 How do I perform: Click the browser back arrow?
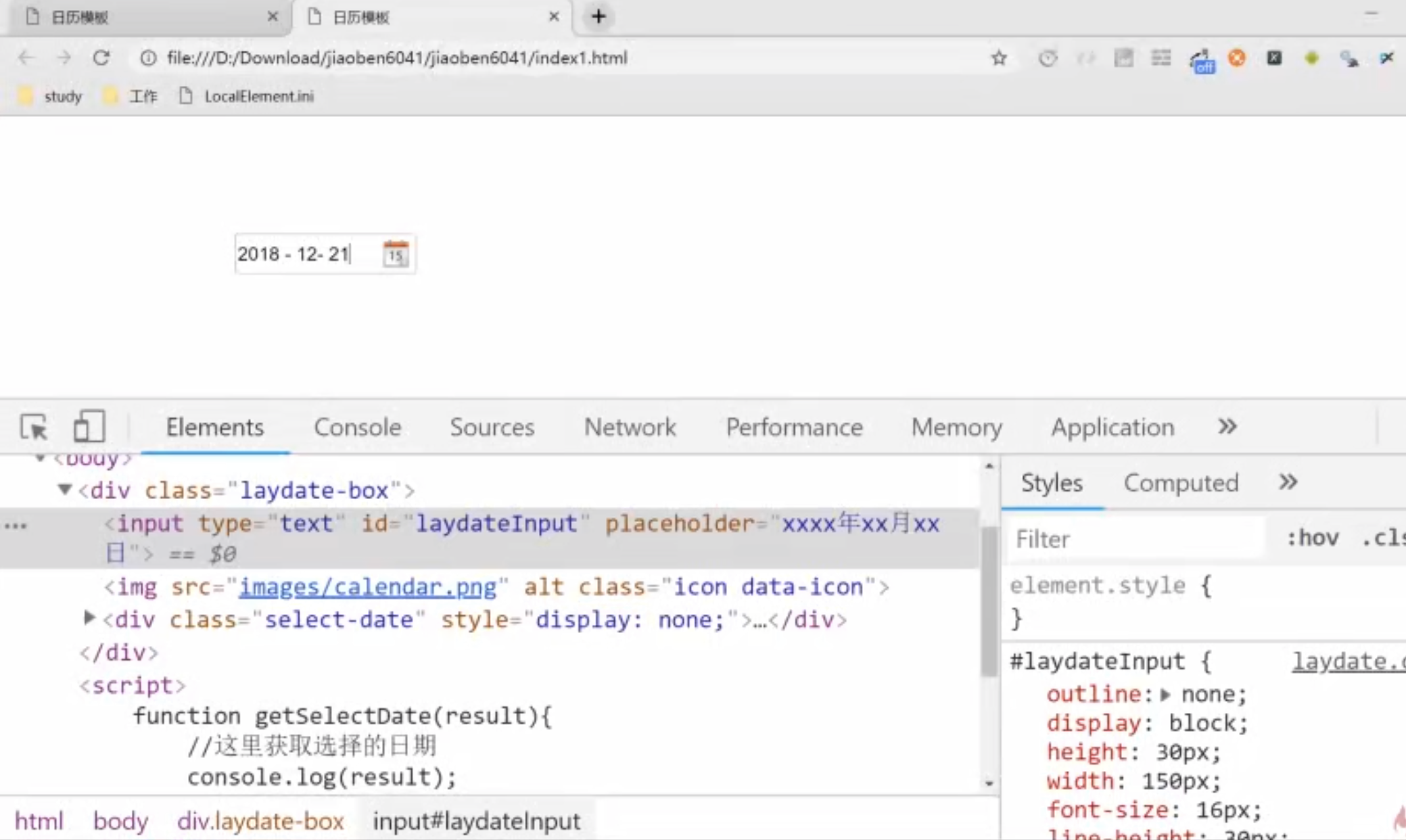pos(26,58)
